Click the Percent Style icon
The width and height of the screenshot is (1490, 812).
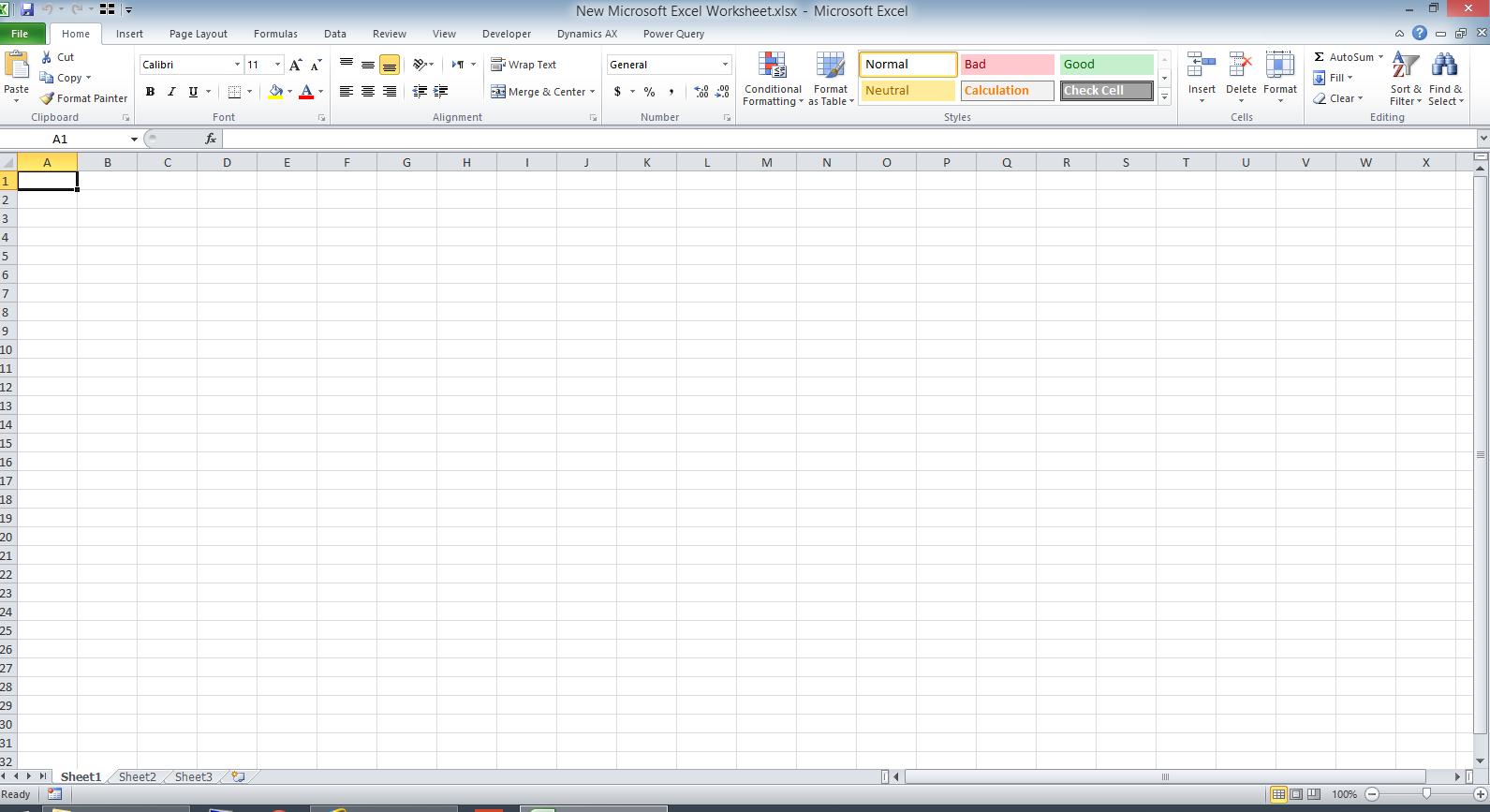(649, 92)
